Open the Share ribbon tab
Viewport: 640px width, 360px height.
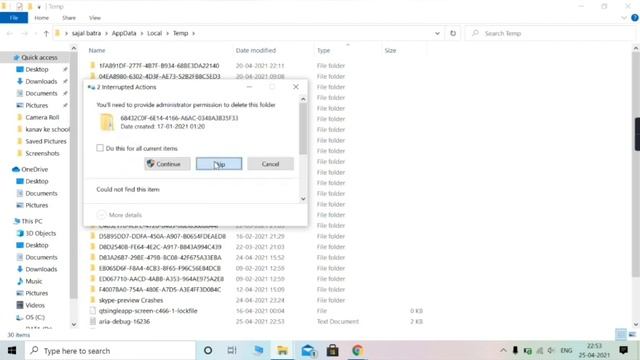coord(69,18)
